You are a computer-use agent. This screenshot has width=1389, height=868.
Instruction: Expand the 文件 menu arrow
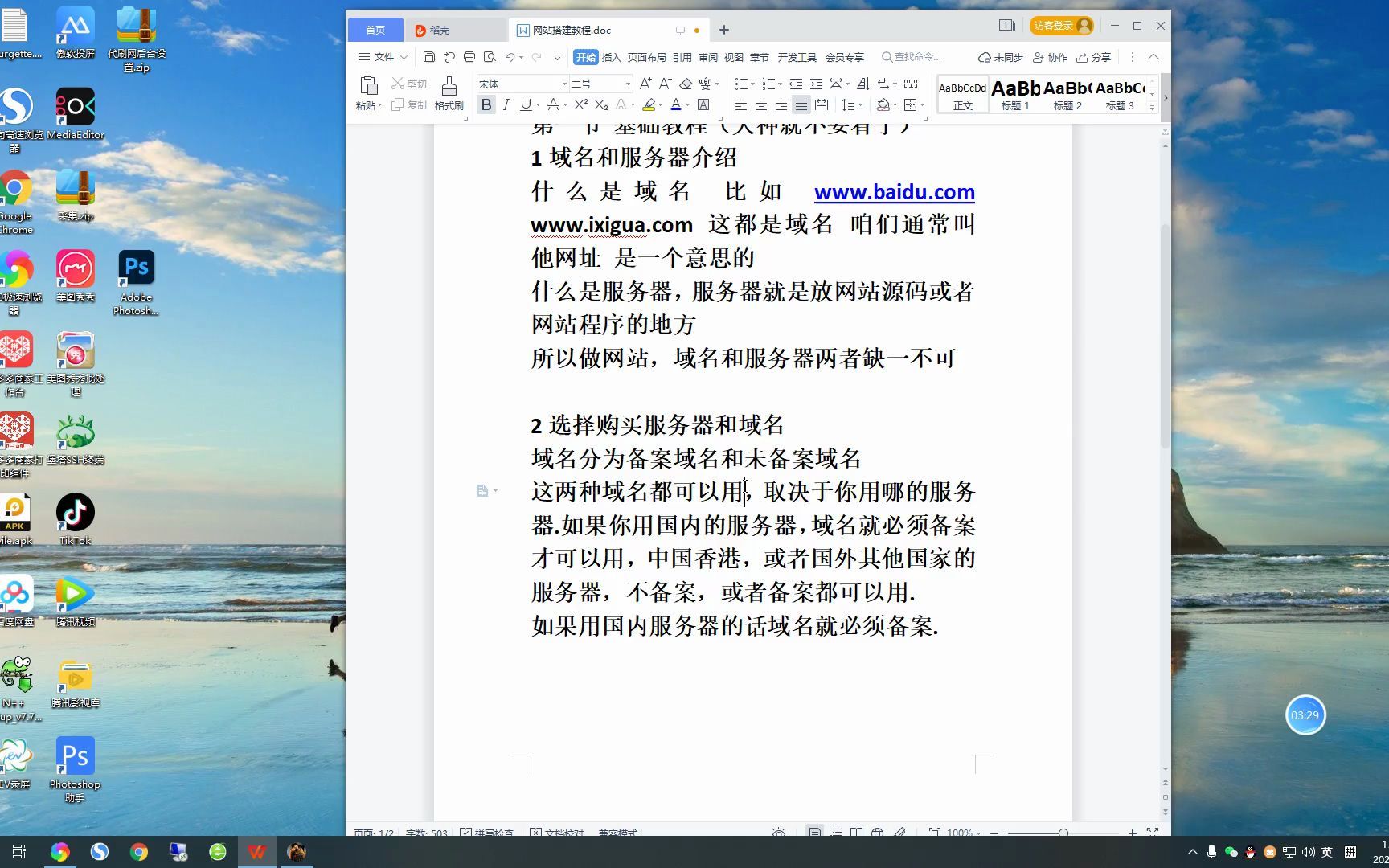tap(404, 57)
